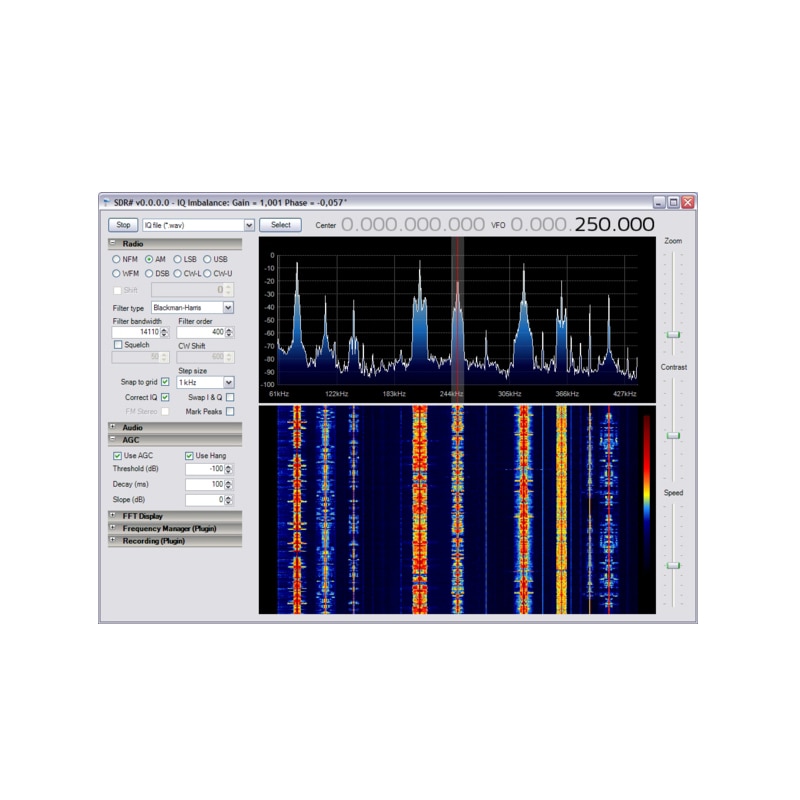Select CW-L demodulation mode

(178, 272)
